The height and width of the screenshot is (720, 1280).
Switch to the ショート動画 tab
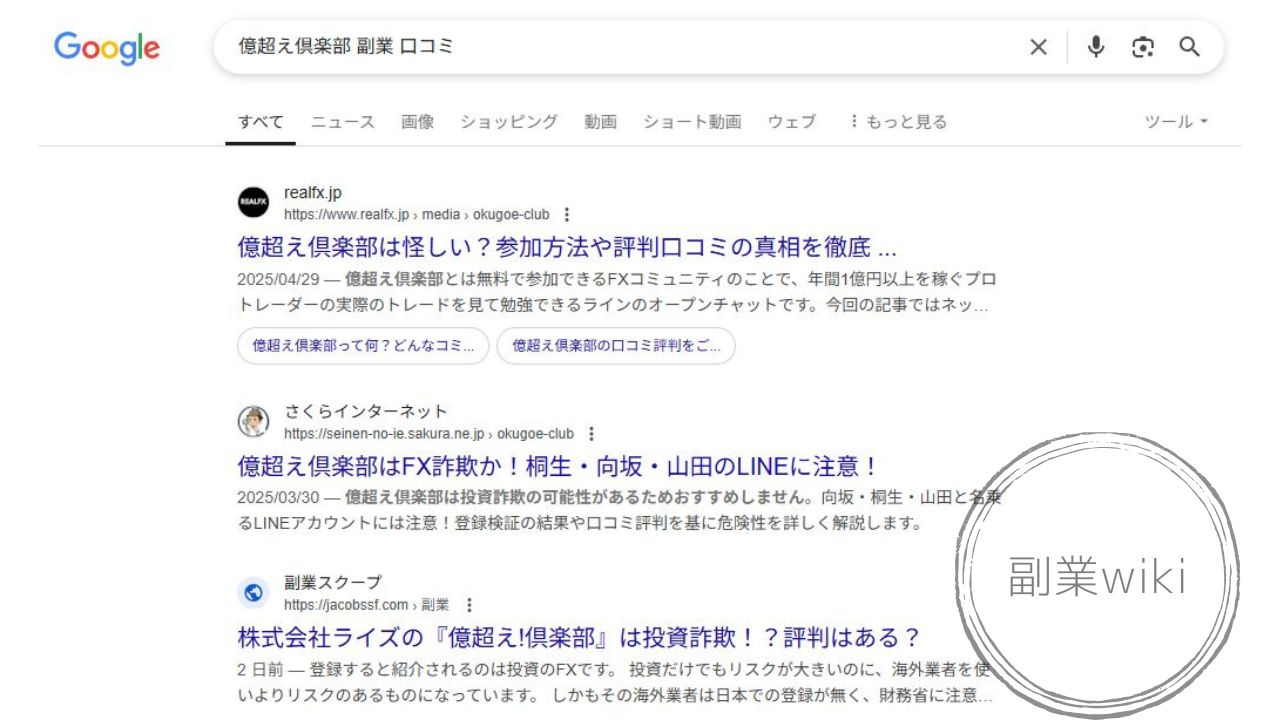[x=692, y=122]
